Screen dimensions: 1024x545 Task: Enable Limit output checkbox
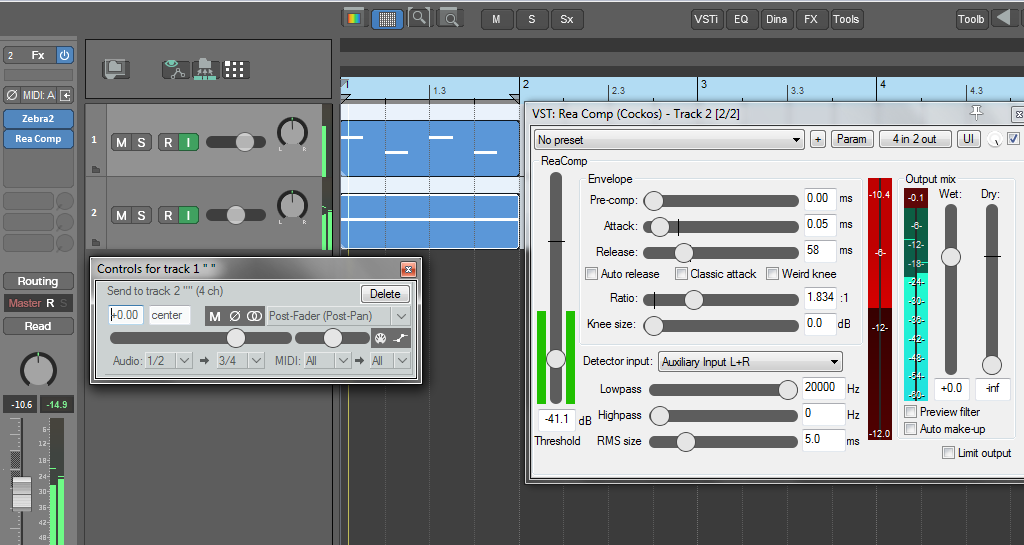click(x=948, y=452)
